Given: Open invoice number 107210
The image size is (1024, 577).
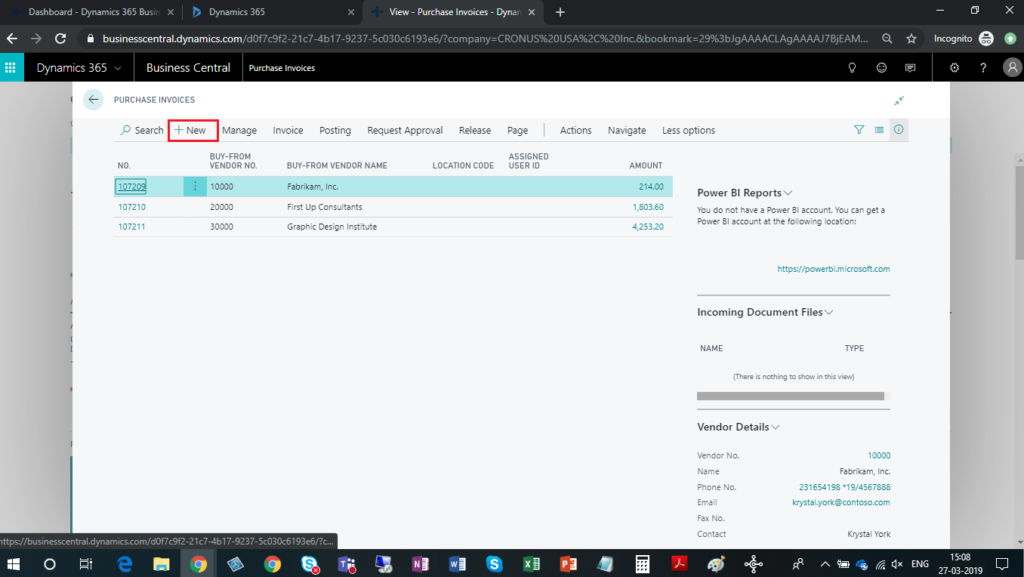Looking at the screenshot, I should (x=132, y=207).
